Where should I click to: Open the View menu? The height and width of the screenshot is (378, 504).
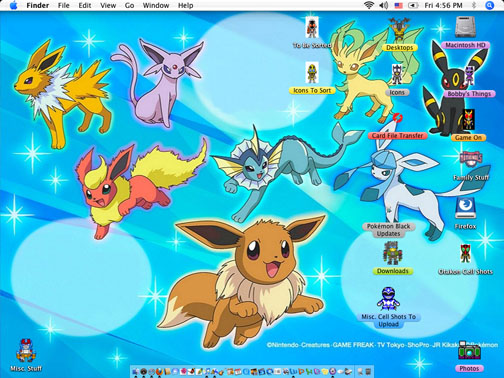point(108,5)
